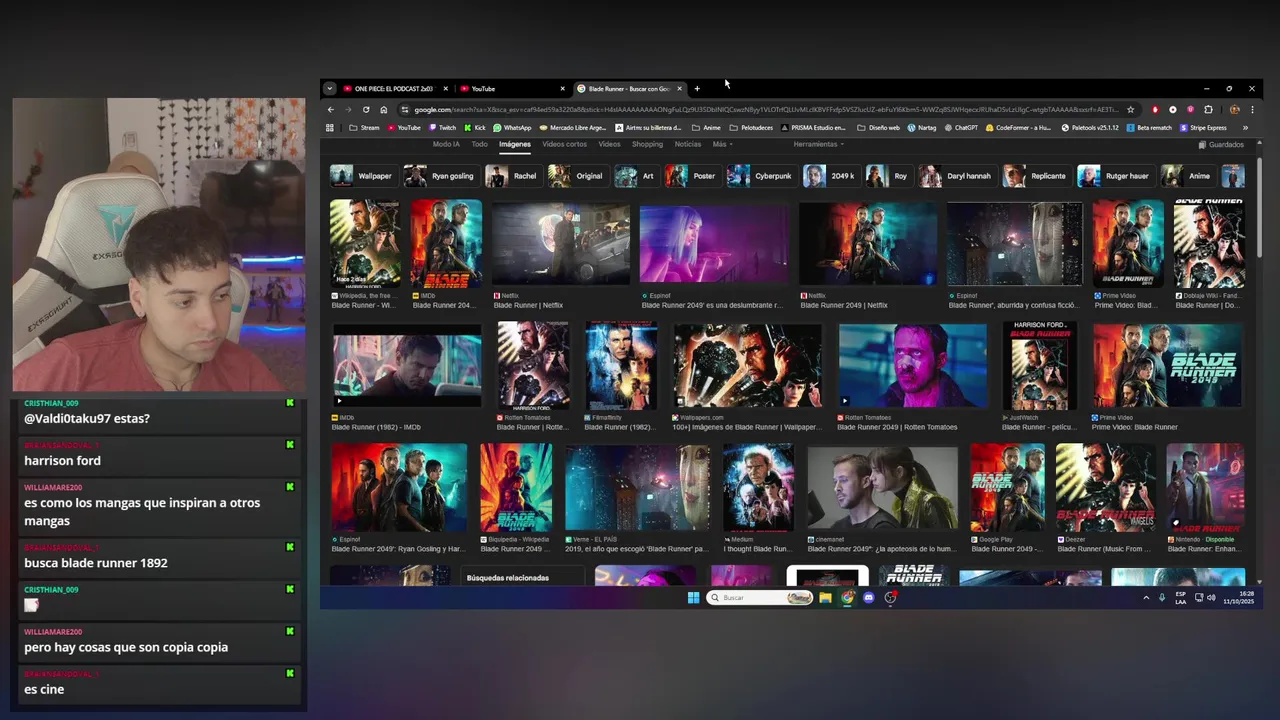Filter images by the Replicante chip
The height and width of the screenshot is (720, 1280).
[x=1037, y=176]
